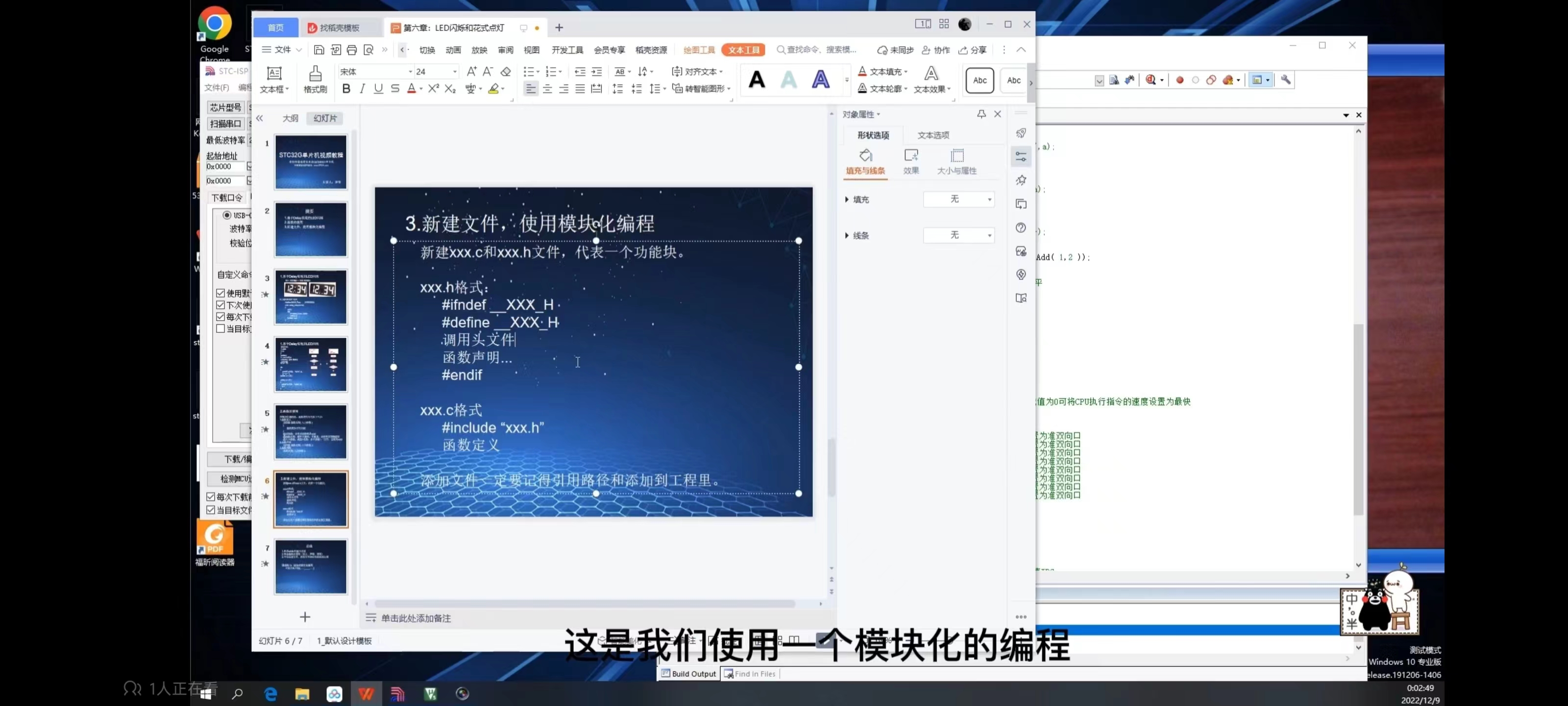Viewport: 1568px width, 706px height.
Task: Justify the paragraph text
Action: [580, 89]
